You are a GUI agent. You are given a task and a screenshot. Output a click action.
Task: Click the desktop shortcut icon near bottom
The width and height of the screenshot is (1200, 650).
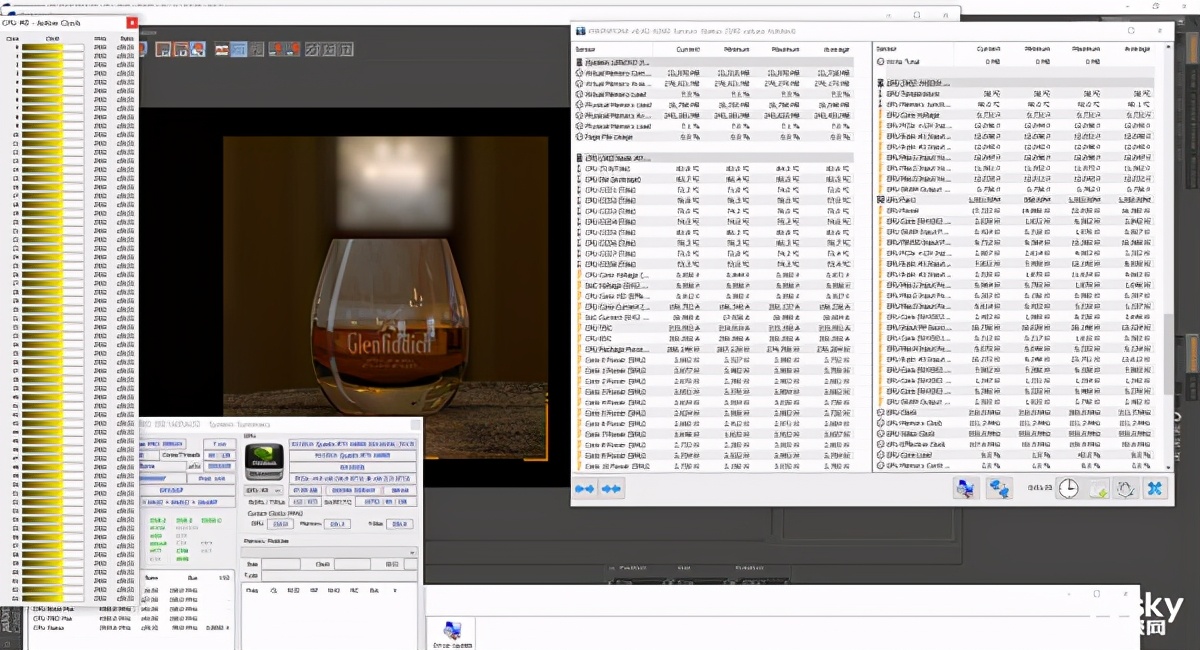[x=451, y=631]
